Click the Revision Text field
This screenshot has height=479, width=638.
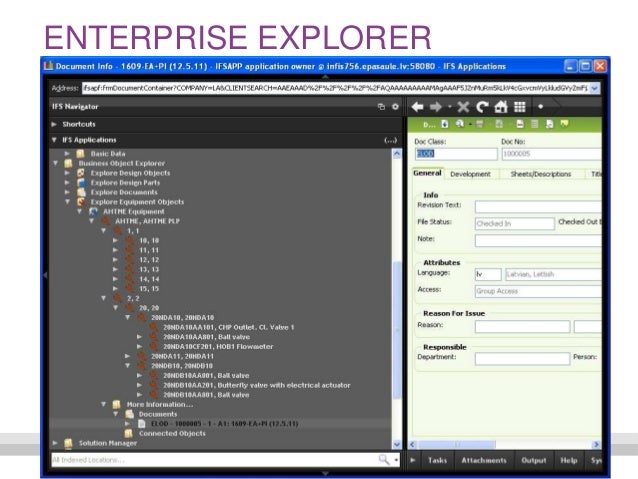coord(538,206)
